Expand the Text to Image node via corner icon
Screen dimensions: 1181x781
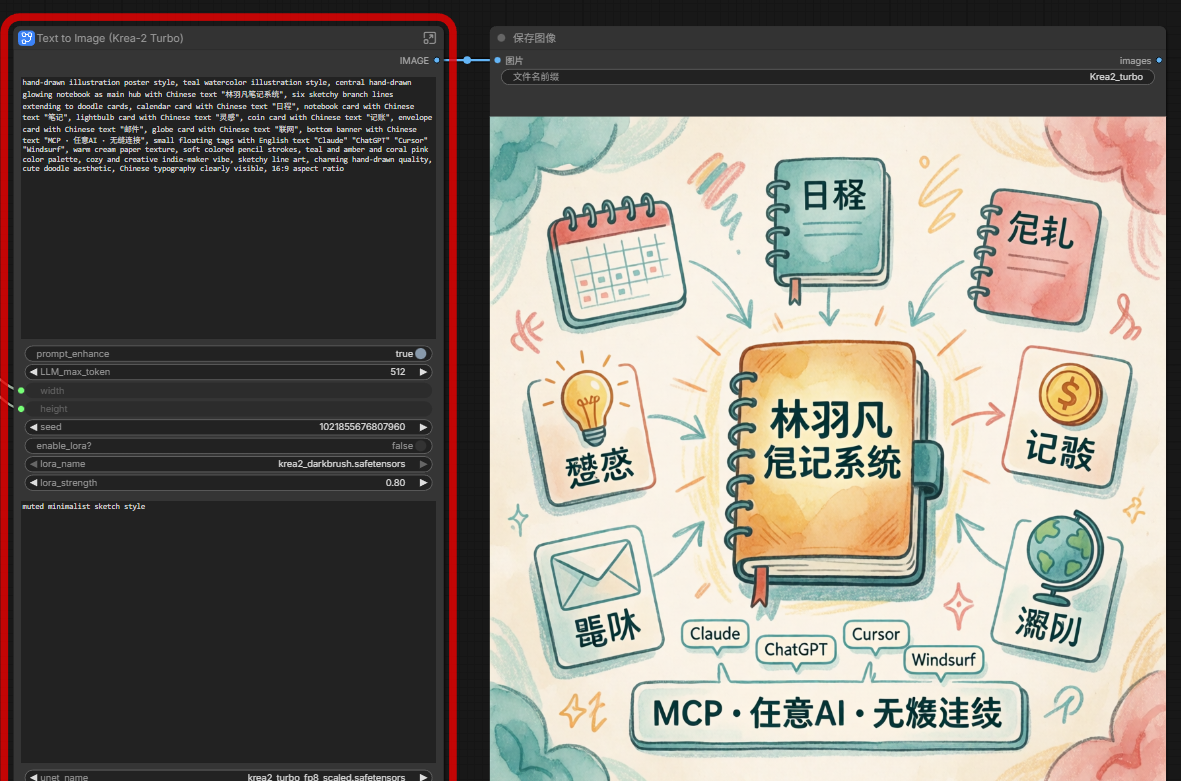point(429,38)
